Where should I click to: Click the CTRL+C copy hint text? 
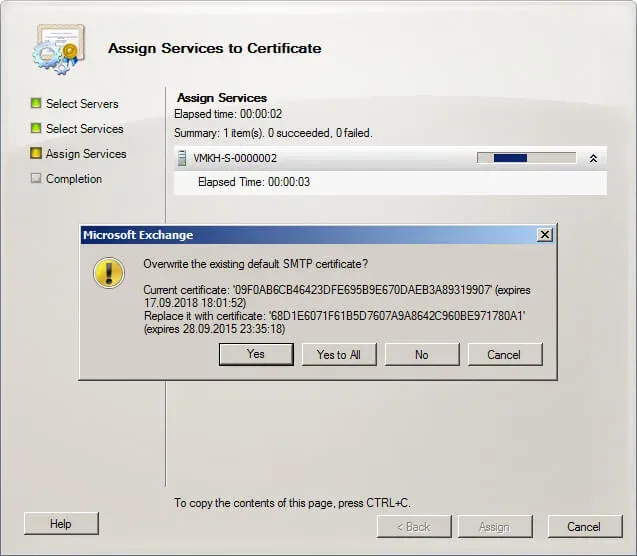[292, 503]
